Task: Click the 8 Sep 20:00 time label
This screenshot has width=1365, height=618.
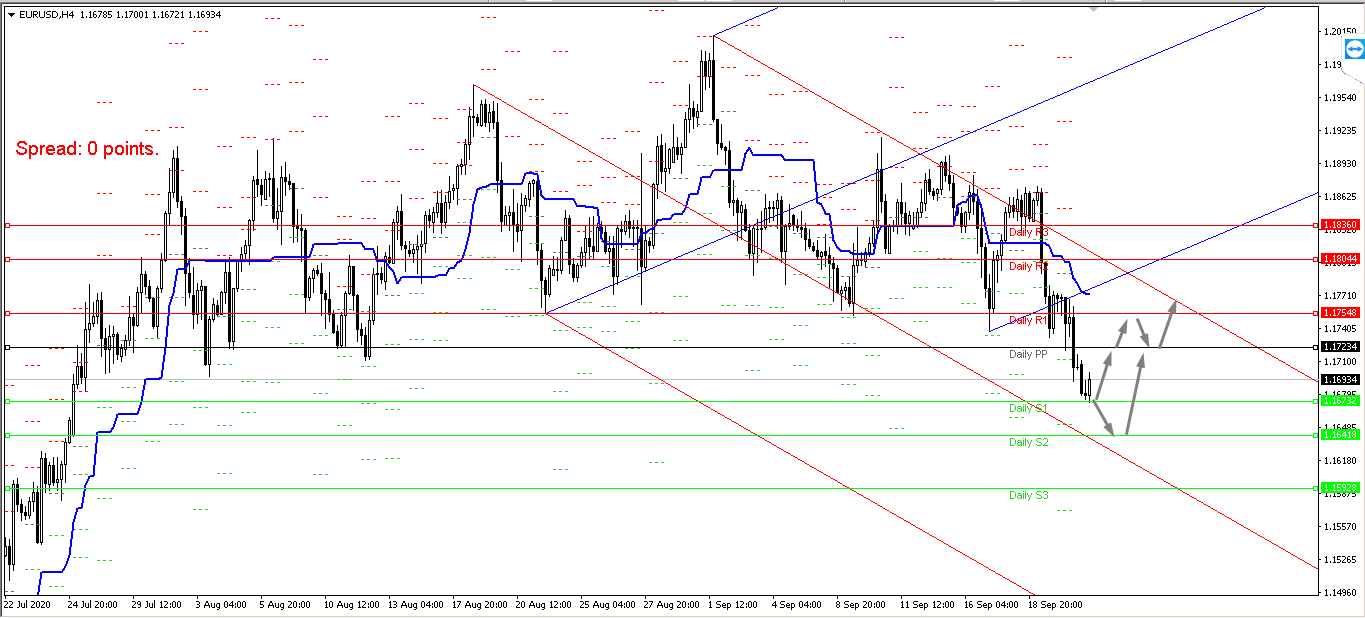Action: click(x=863, y=605)
